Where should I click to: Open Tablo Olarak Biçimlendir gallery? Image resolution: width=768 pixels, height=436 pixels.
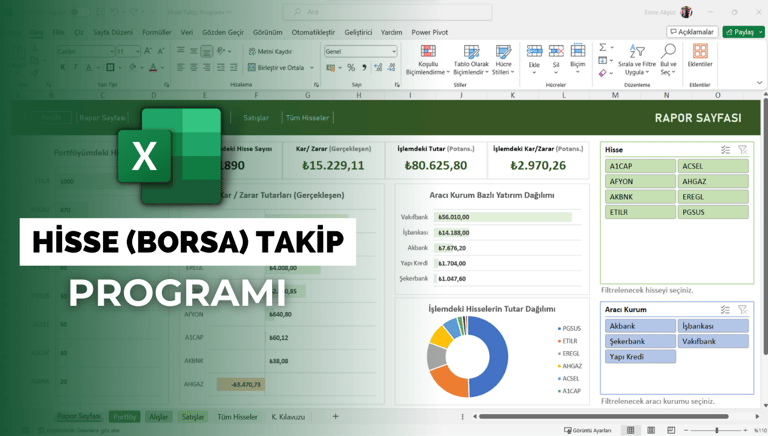pyautogui.click(x=471, y=60)
